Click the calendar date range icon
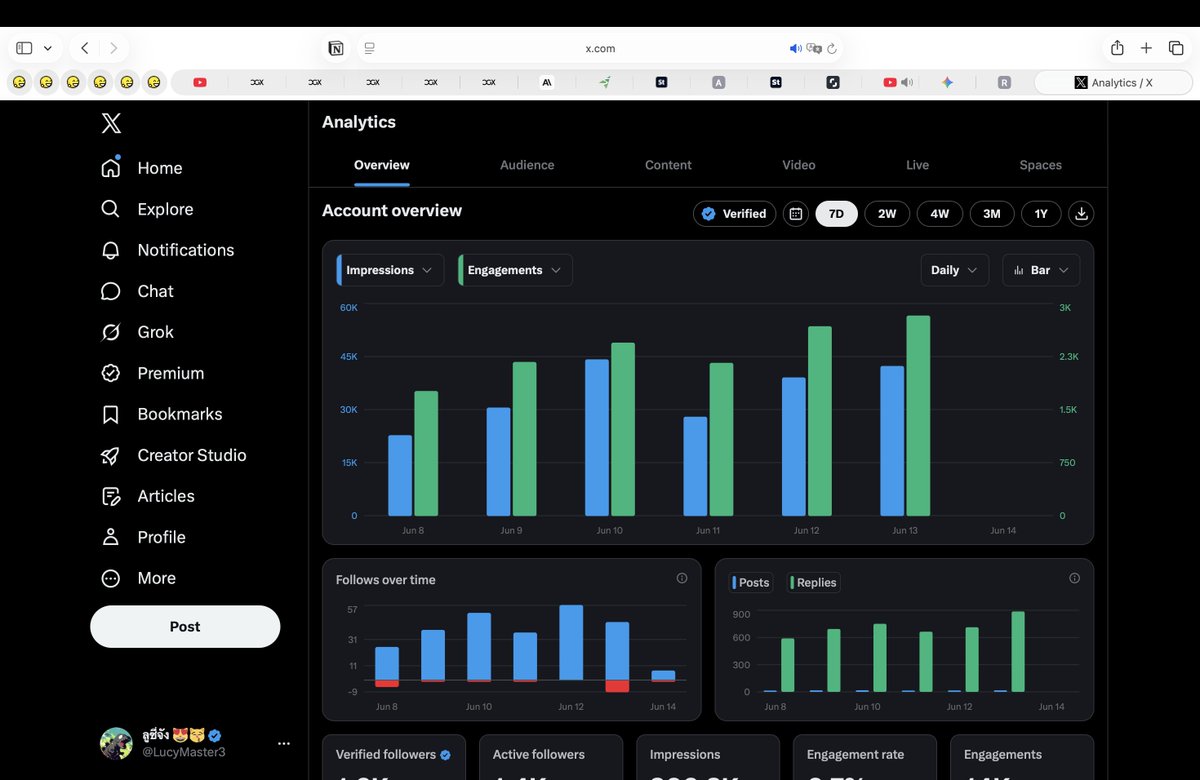 795,214
